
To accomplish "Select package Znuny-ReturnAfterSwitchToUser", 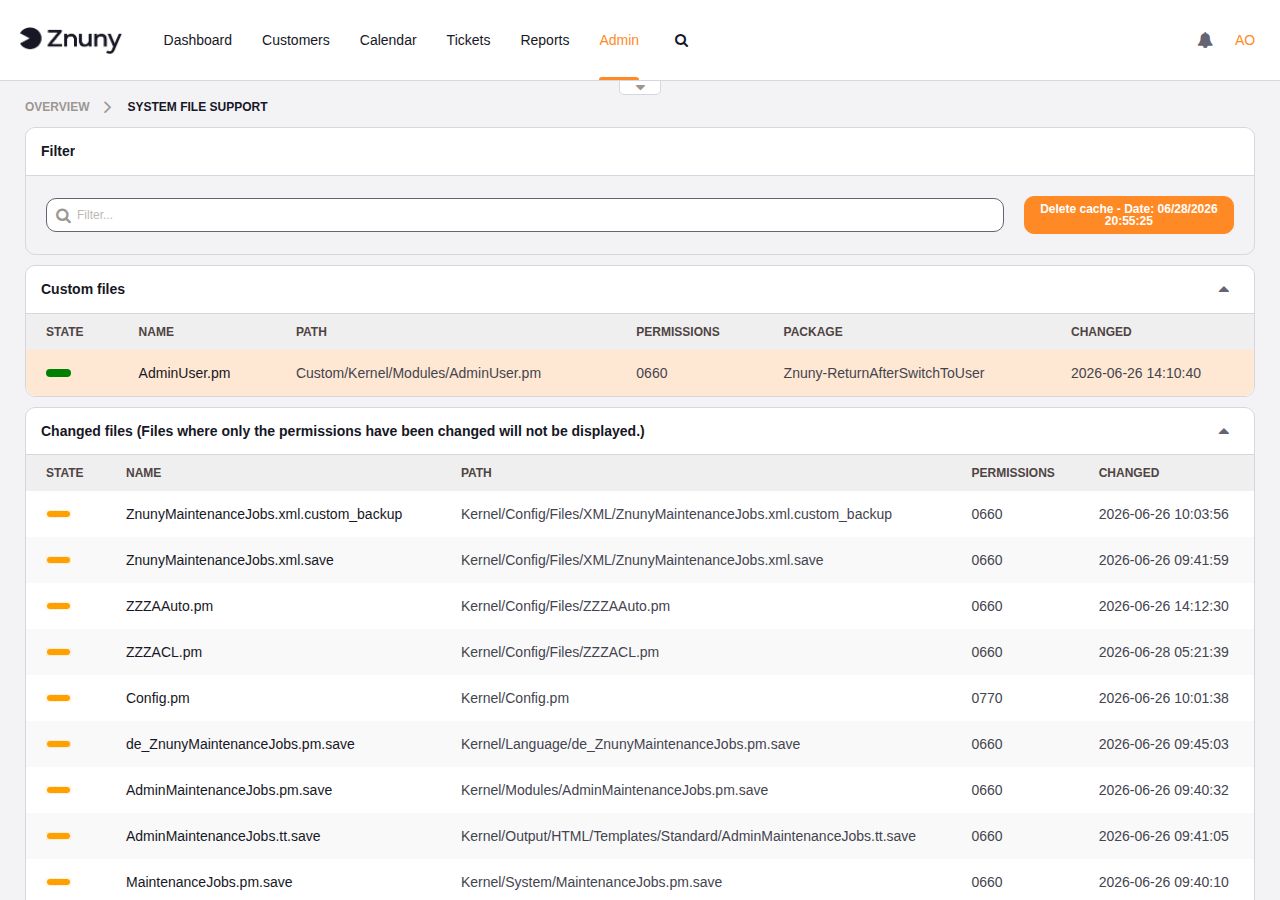I will (x=884, y=373).
